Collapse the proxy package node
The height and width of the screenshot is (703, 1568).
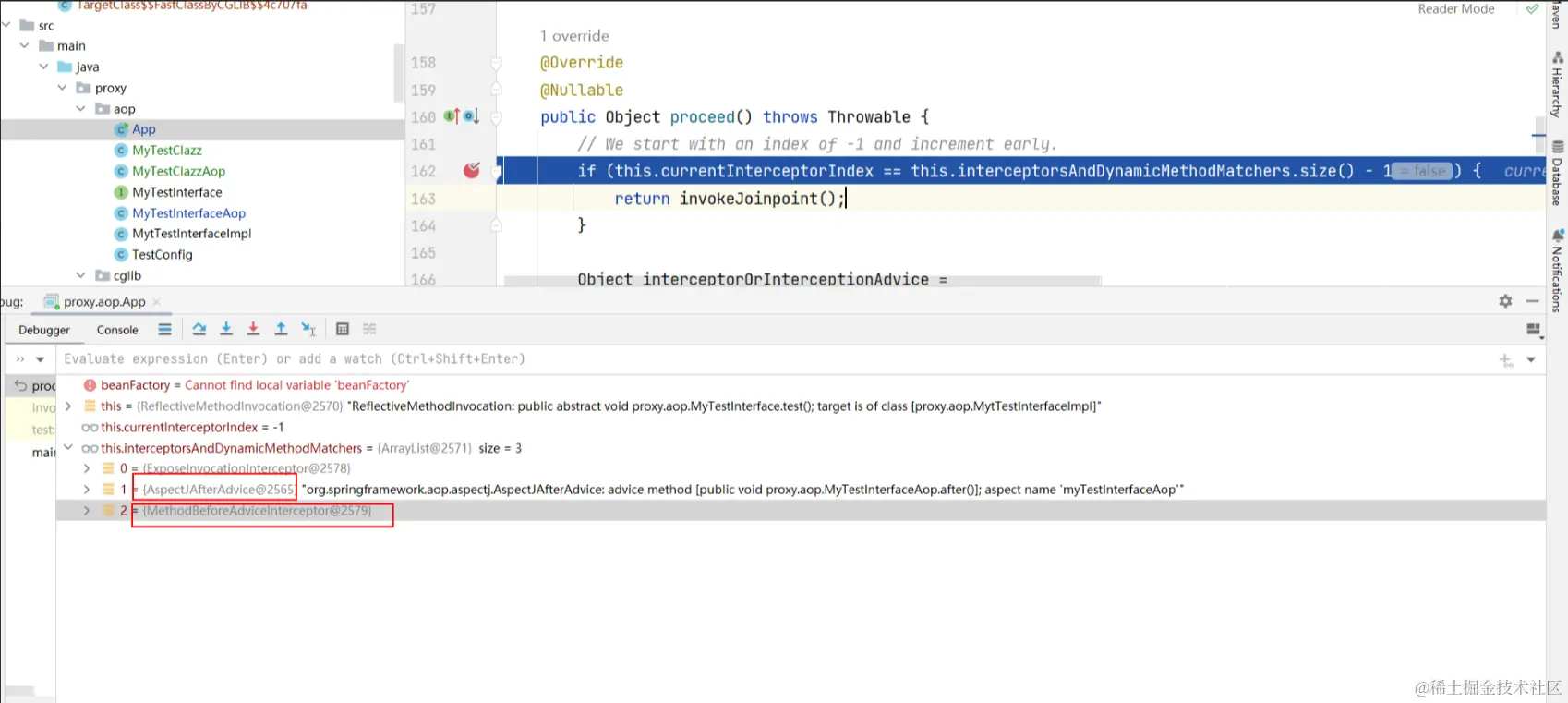coord(62,88)
